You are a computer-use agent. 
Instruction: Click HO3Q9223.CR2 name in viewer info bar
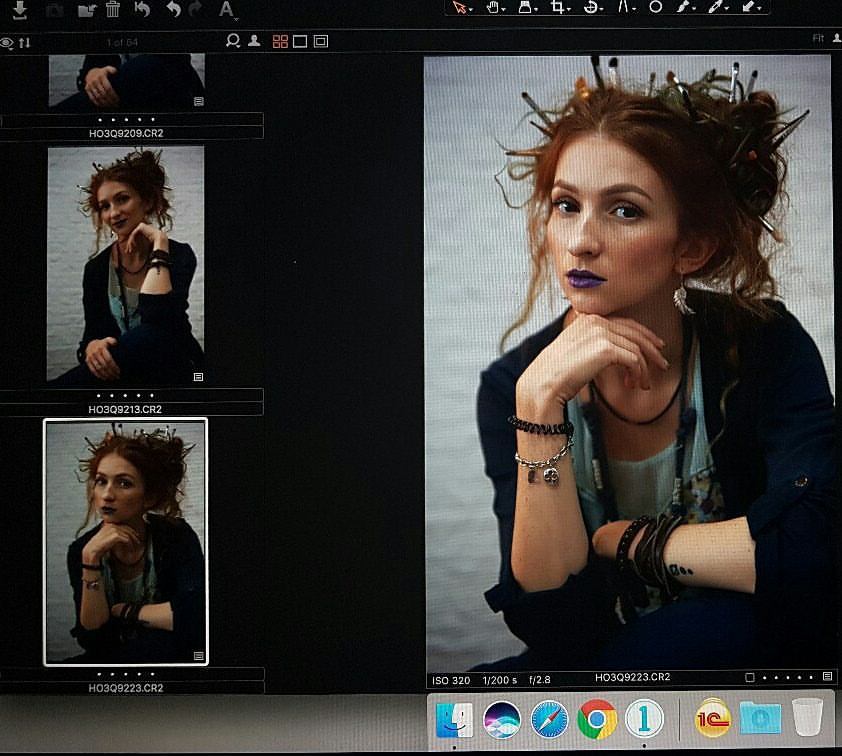point(632,677)
